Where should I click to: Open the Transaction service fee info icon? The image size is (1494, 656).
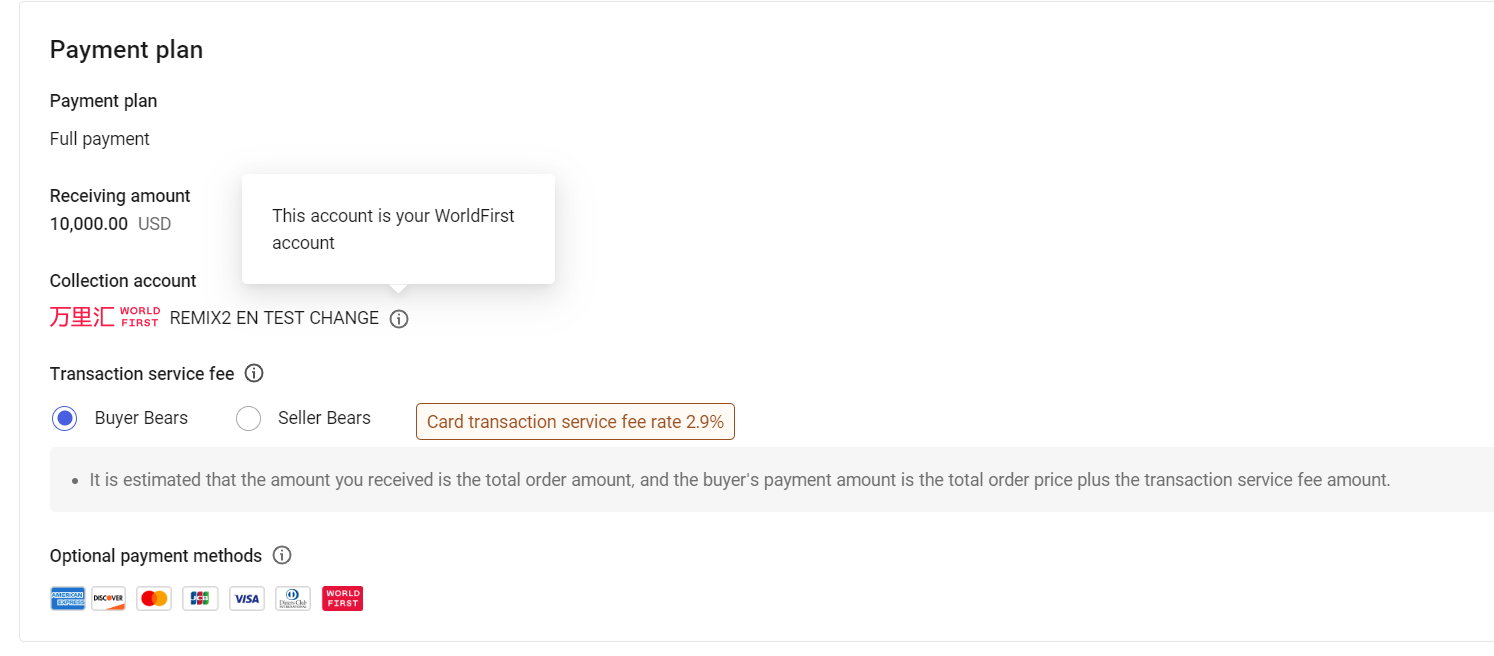(x=254, y=373)
